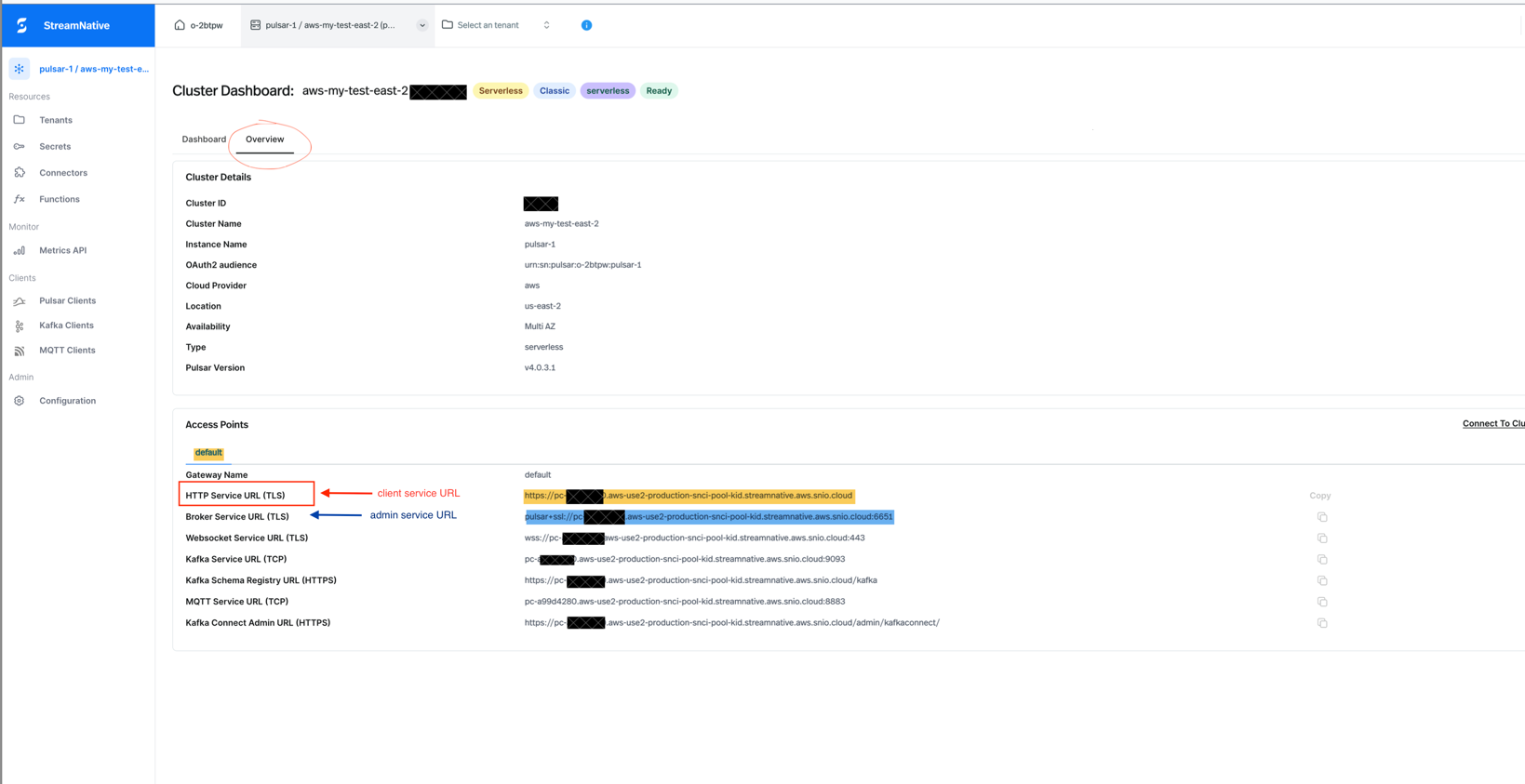Click pulsar-1 / aws-my-test-east-2 breadcrumb

point(330,25)
